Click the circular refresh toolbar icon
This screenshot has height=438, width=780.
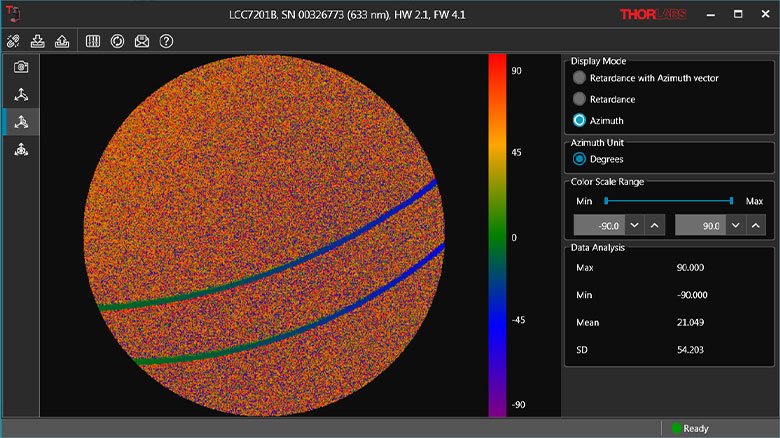click(x=117, y=41)
